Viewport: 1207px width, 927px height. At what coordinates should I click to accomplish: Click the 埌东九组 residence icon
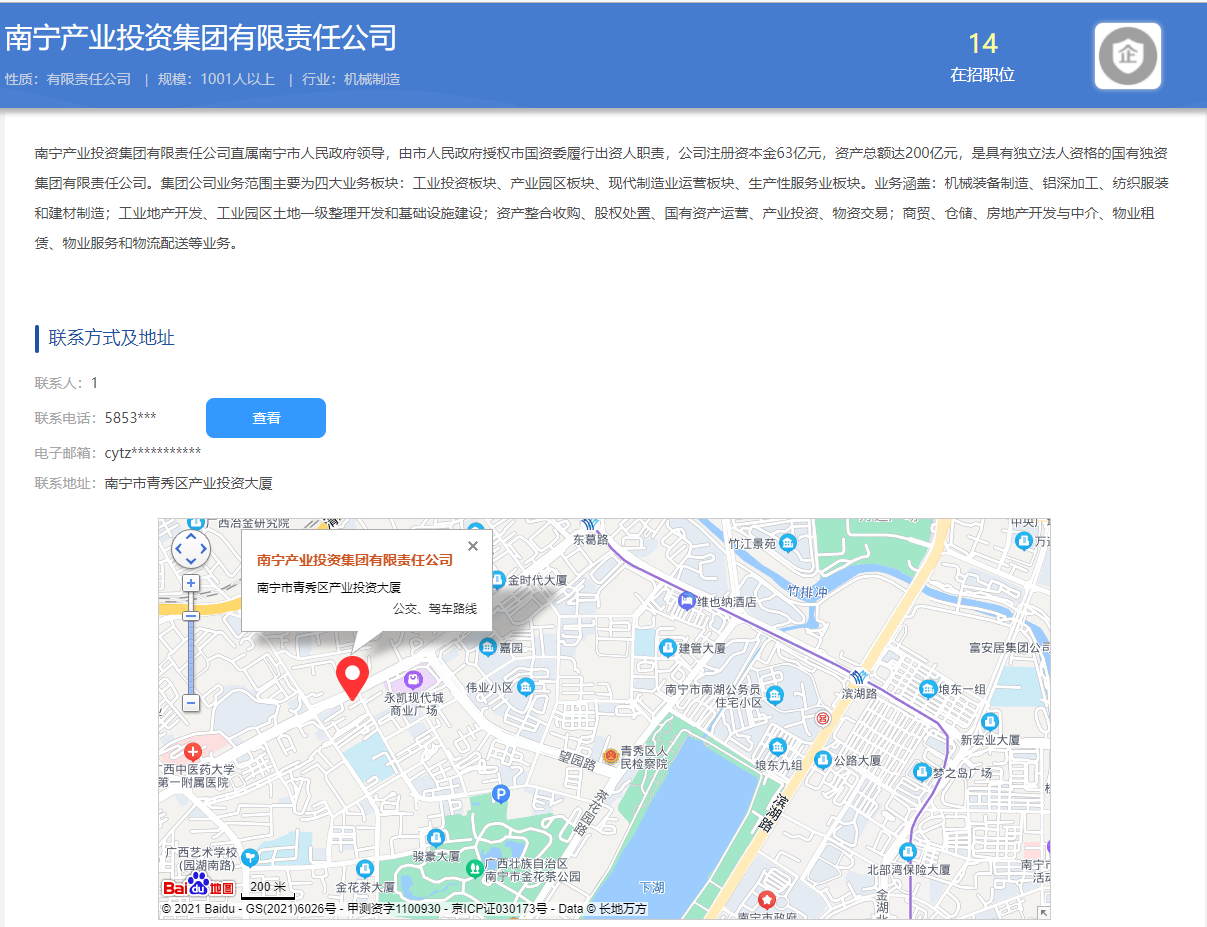point(778,747)
